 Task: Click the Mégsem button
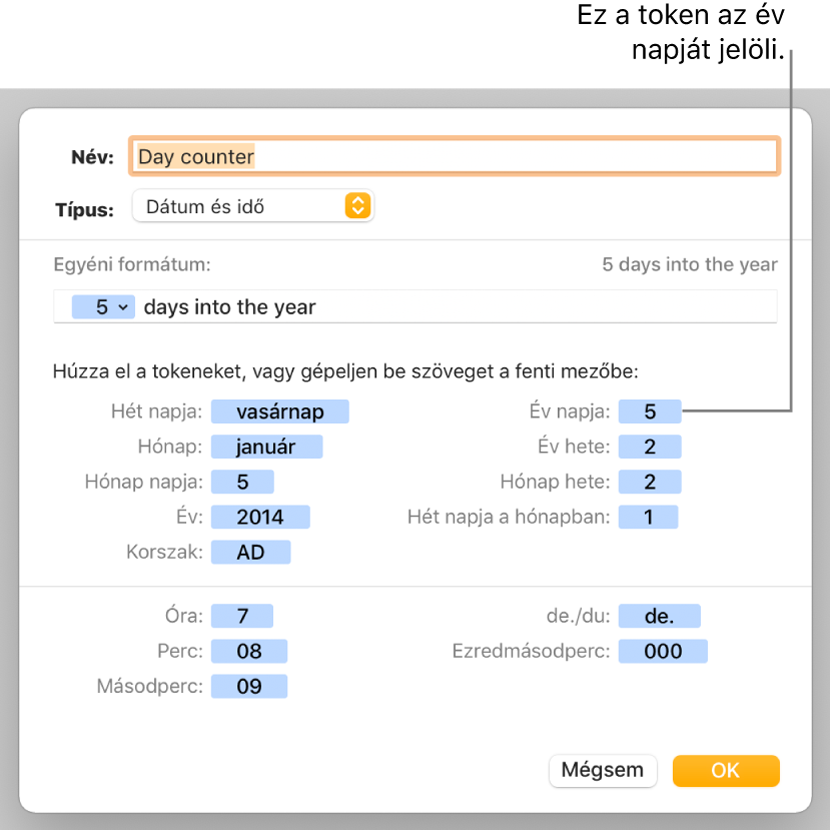(602, 770)
